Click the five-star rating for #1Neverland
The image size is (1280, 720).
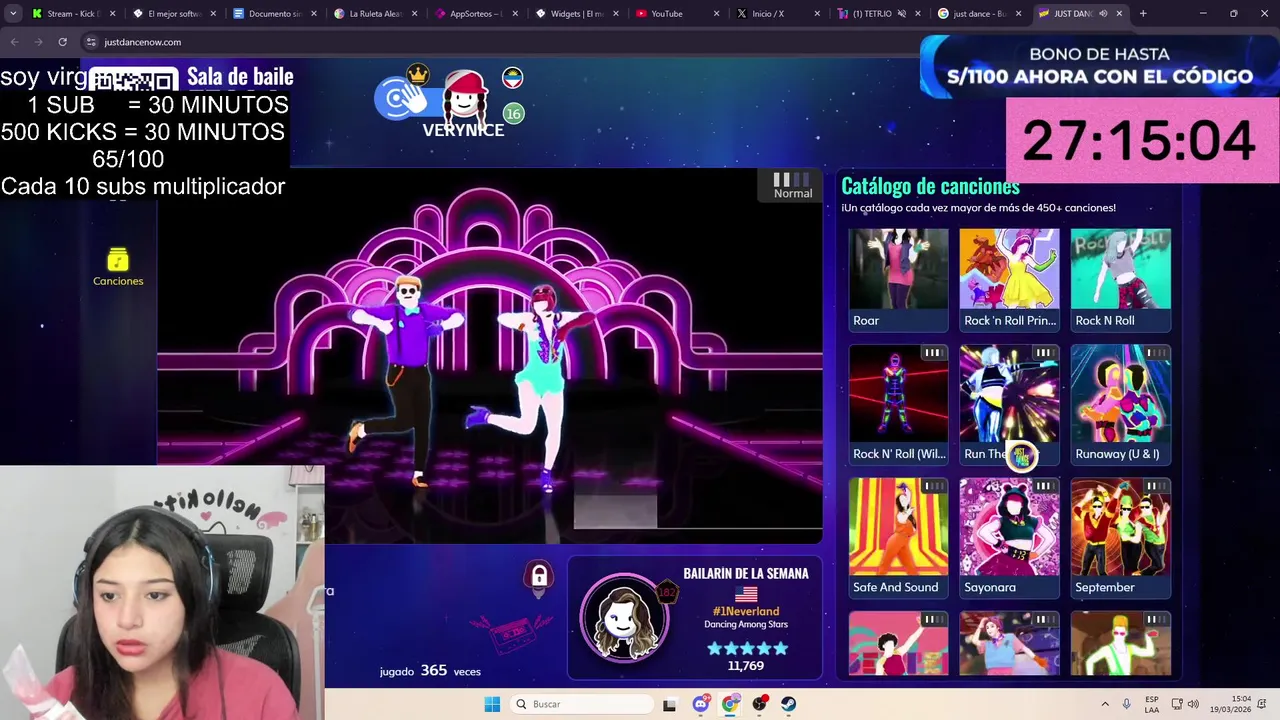(x=746, y=648)
